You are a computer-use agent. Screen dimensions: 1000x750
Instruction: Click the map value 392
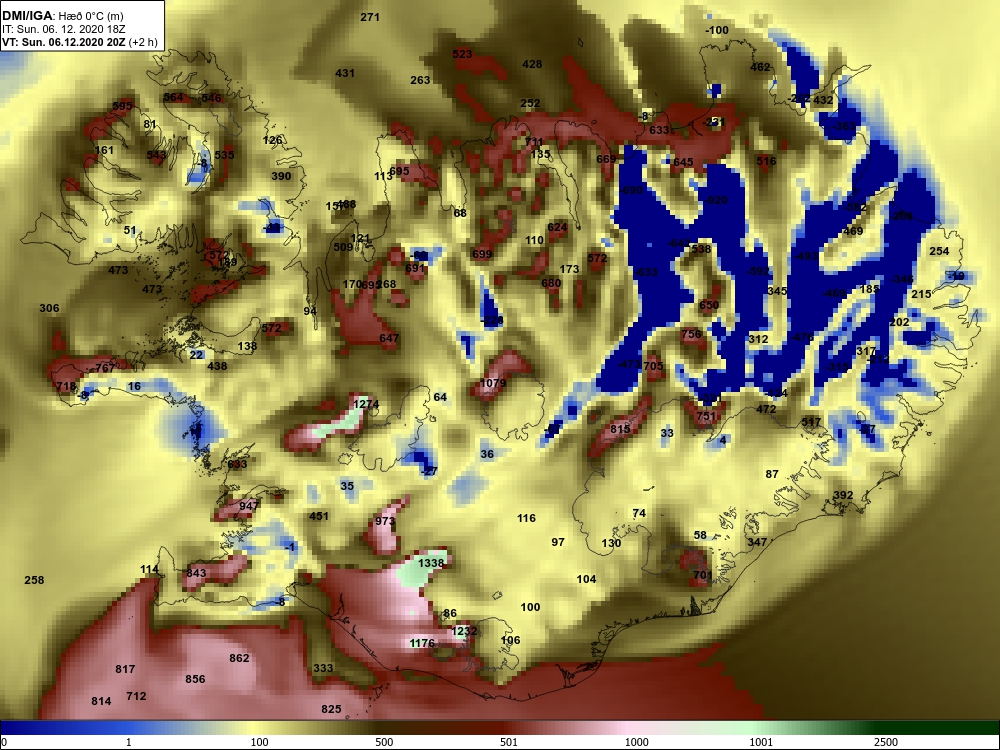843,496
